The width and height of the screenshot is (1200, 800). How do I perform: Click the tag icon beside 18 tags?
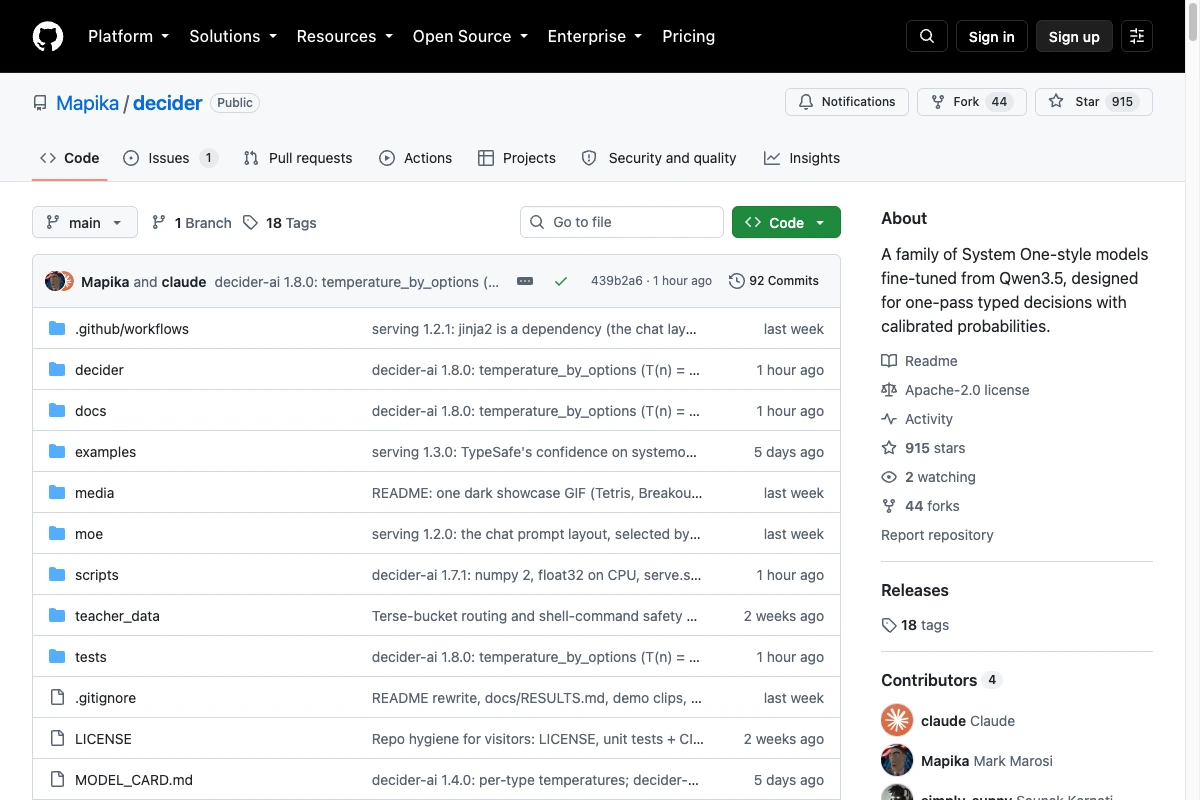(x=889, y=625)
